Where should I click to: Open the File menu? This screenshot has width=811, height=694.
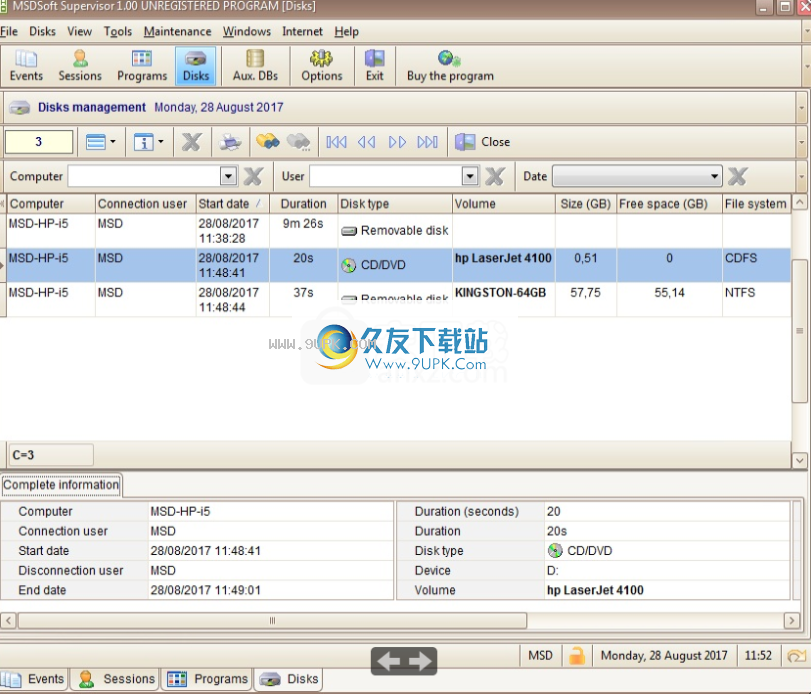(x=9, y=32)
